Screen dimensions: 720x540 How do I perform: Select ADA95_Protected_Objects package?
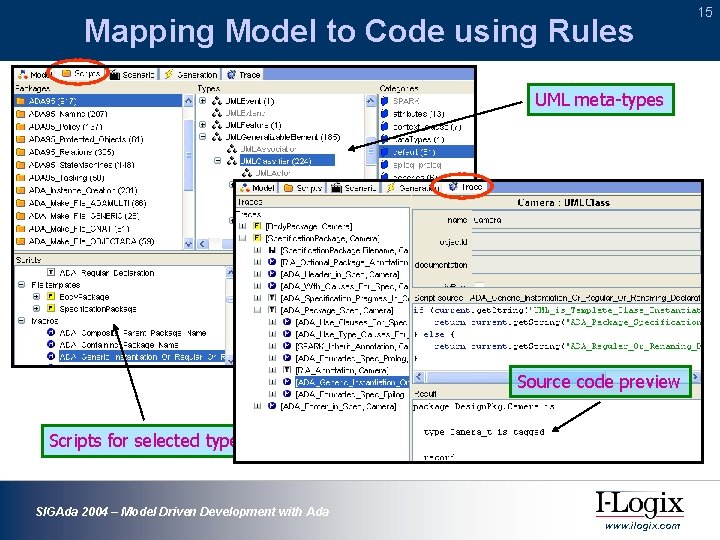click(98, 139)
